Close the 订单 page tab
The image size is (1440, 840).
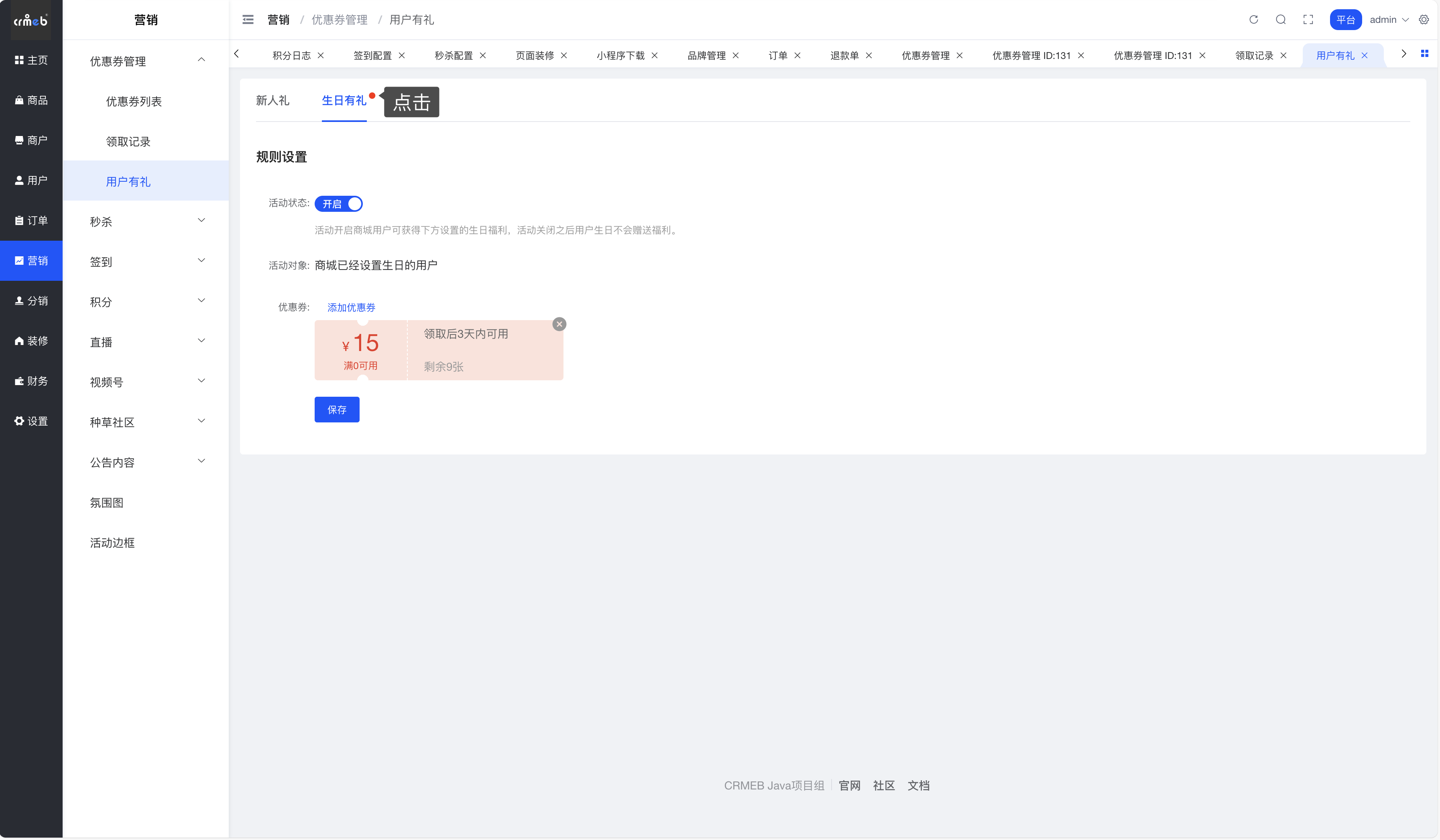pyautogui.click(x=798, y=55)
